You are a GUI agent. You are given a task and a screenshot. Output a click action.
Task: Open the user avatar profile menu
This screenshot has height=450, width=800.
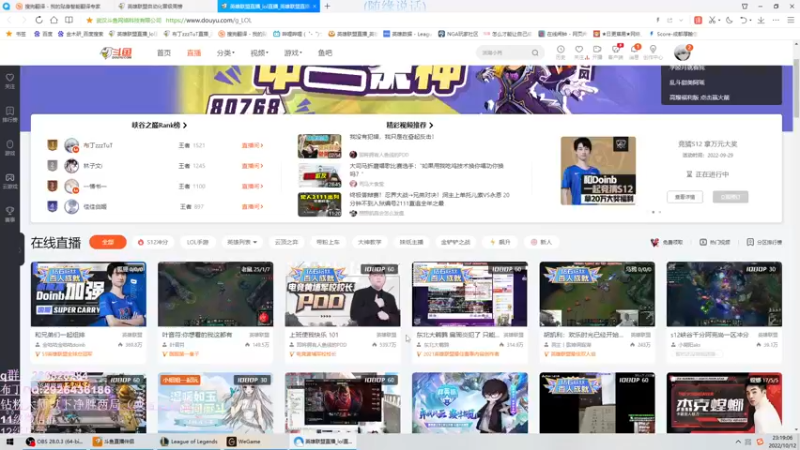tap(682, 52)
